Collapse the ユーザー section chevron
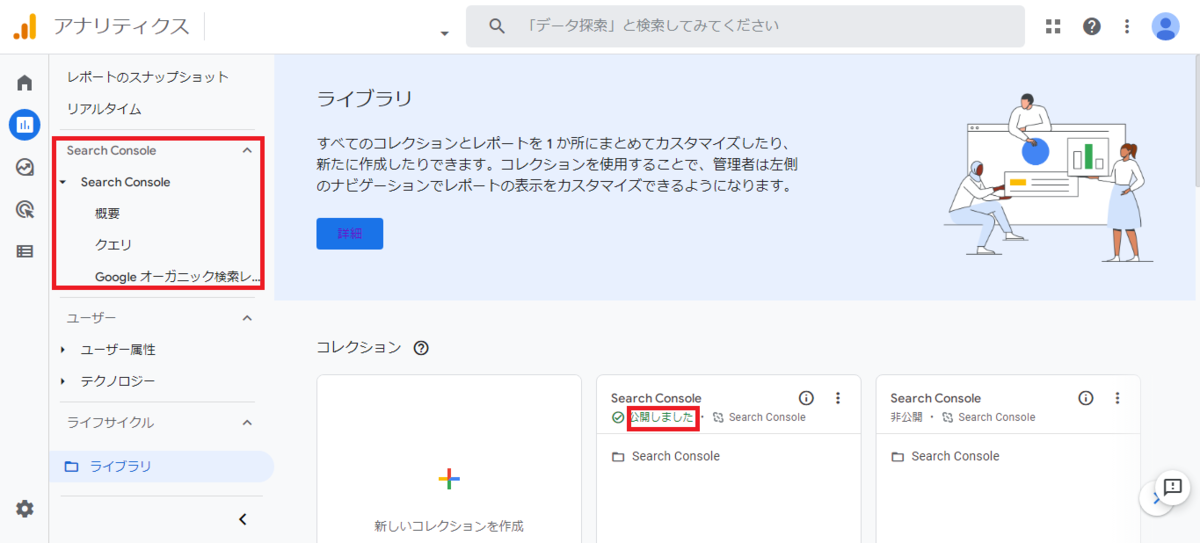Image resolution: width=1200 pixels, height=543 pixels. coord(248,318)
